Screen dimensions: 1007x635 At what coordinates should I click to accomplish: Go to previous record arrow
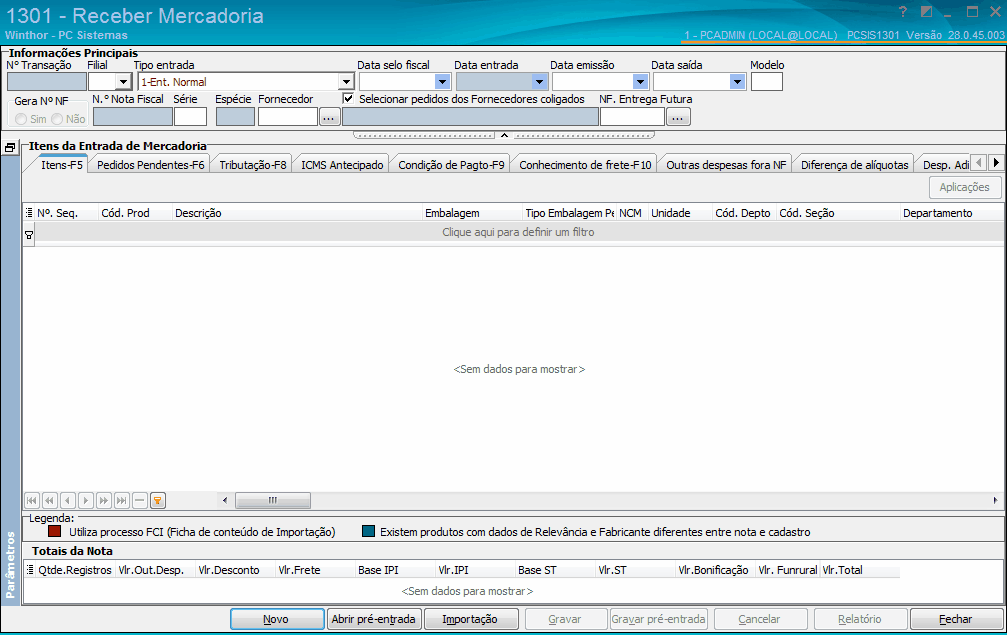[x=67, y=500]
